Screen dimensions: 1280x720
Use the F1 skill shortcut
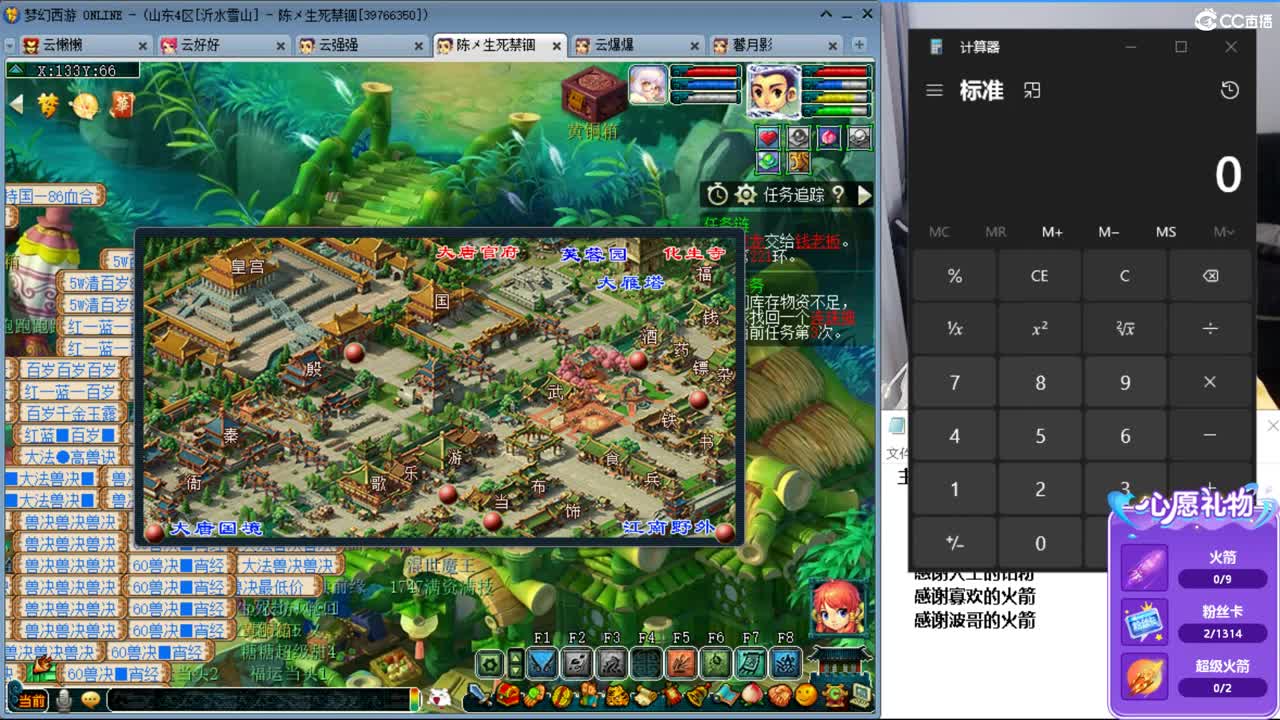(x=542, y=662)
